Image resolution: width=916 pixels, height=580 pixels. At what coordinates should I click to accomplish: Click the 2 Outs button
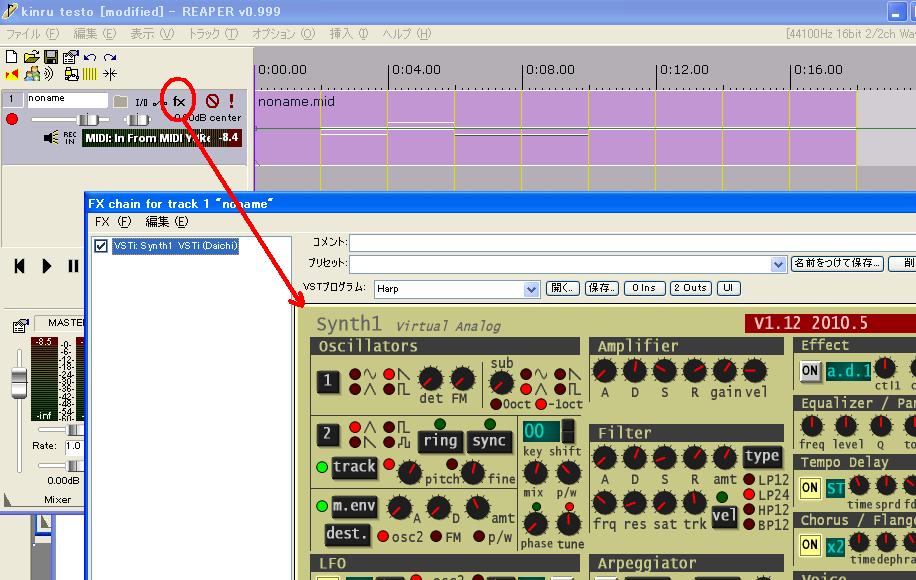coord(691,288)
